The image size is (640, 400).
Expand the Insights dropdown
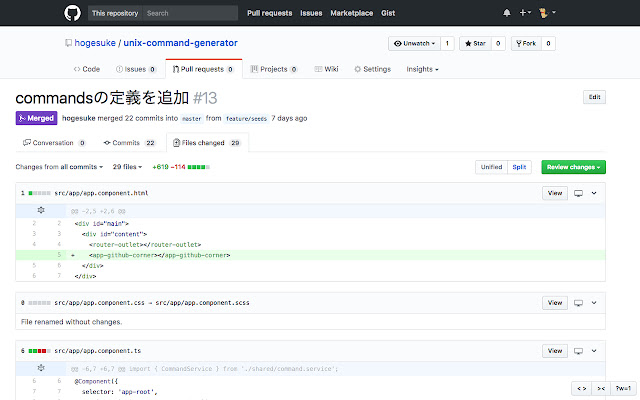(x=422, y=69)
